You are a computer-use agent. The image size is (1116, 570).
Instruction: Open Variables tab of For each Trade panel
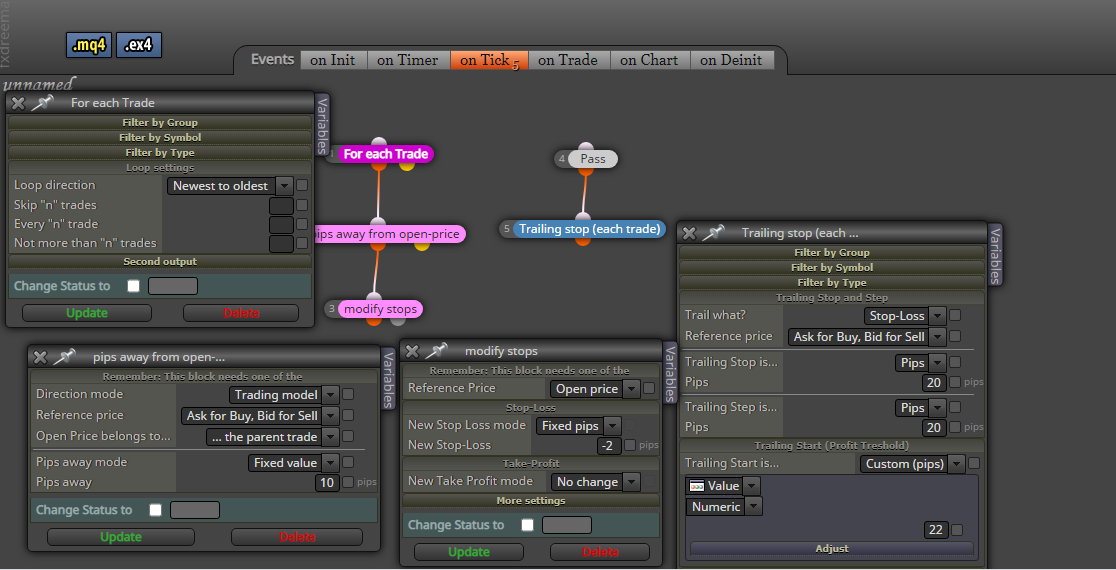[322, 125]
